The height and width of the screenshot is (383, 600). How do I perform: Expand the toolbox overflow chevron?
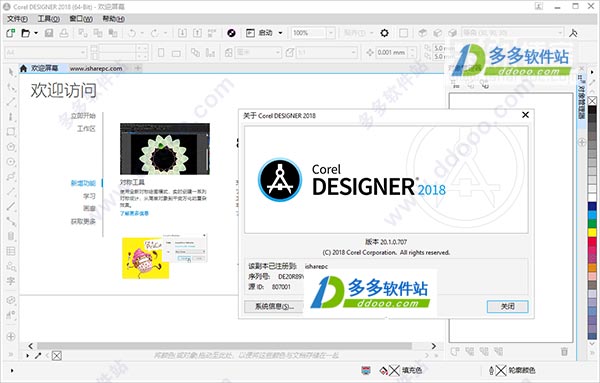tap(11, 354)
